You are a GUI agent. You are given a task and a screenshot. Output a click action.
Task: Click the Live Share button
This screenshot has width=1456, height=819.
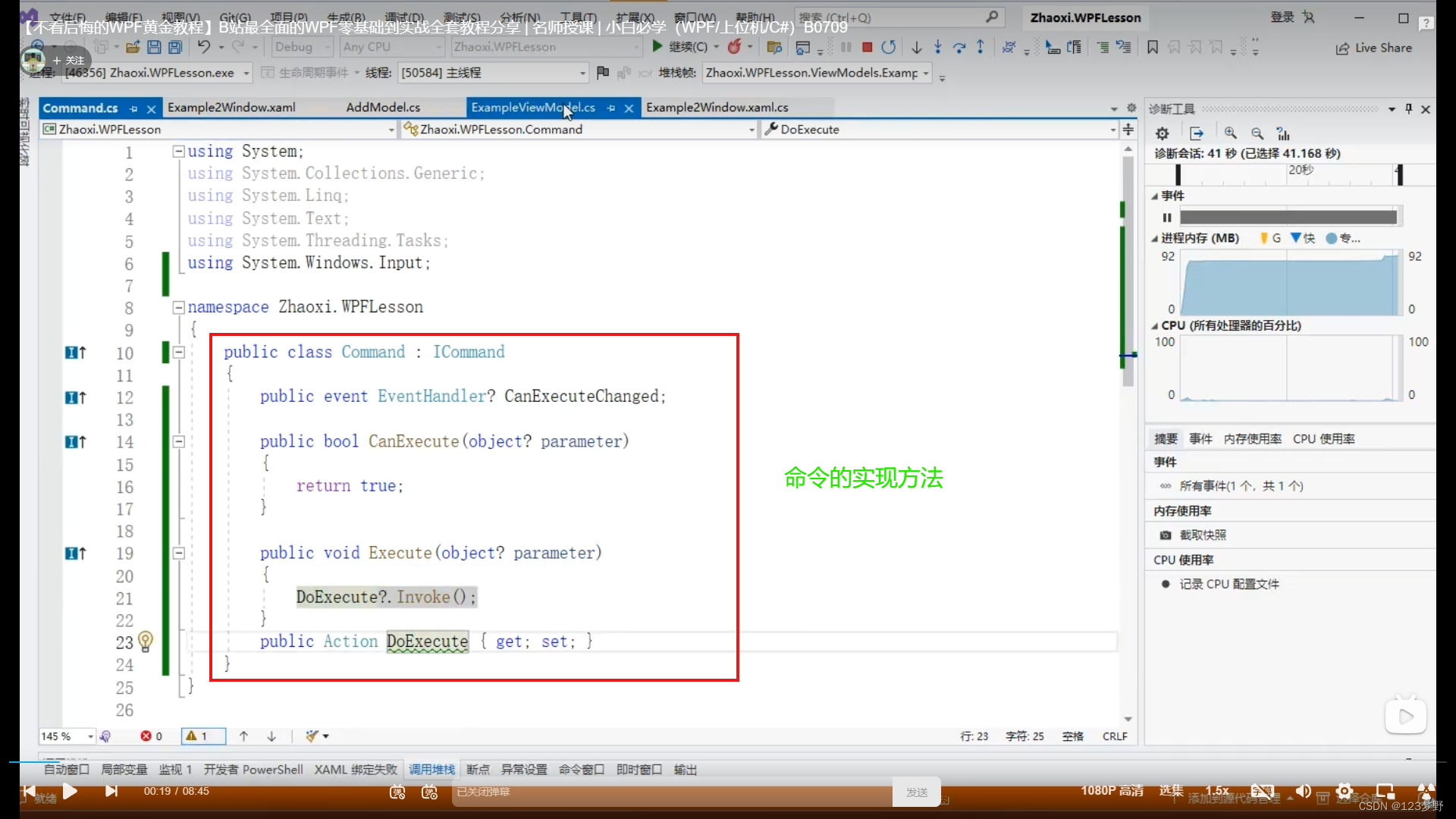point(1374,48)
